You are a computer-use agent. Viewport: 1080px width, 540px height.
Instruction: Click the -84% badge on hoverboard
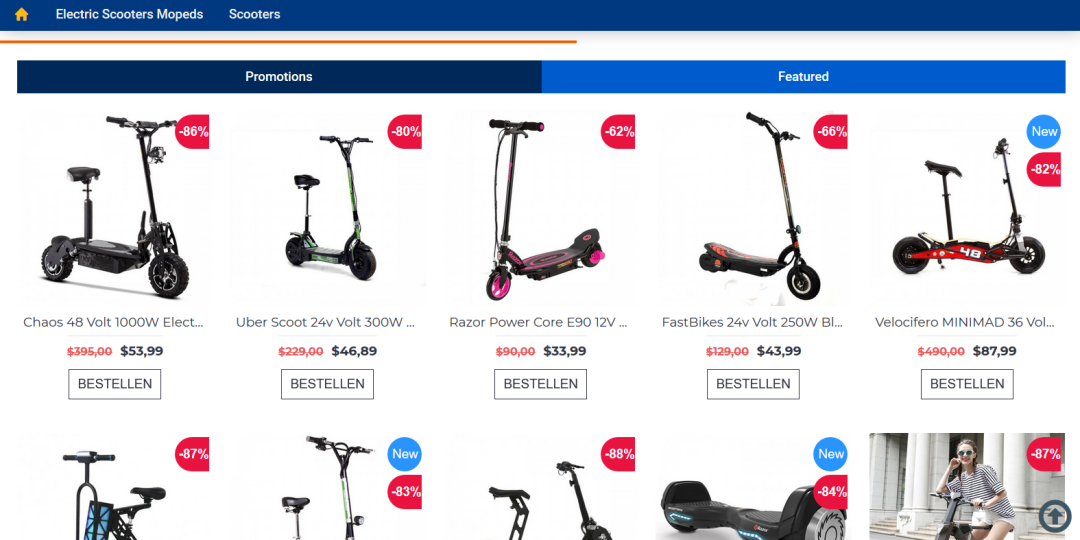pyautogui.click(x=831, y=492)
